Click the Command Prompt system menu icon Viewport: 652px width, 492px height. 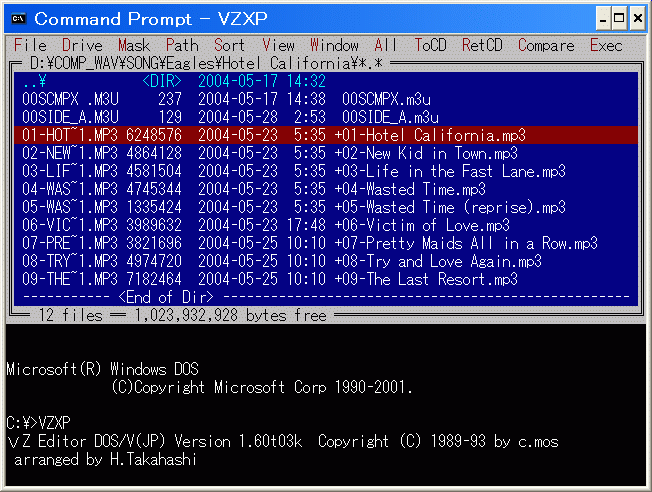17,17
